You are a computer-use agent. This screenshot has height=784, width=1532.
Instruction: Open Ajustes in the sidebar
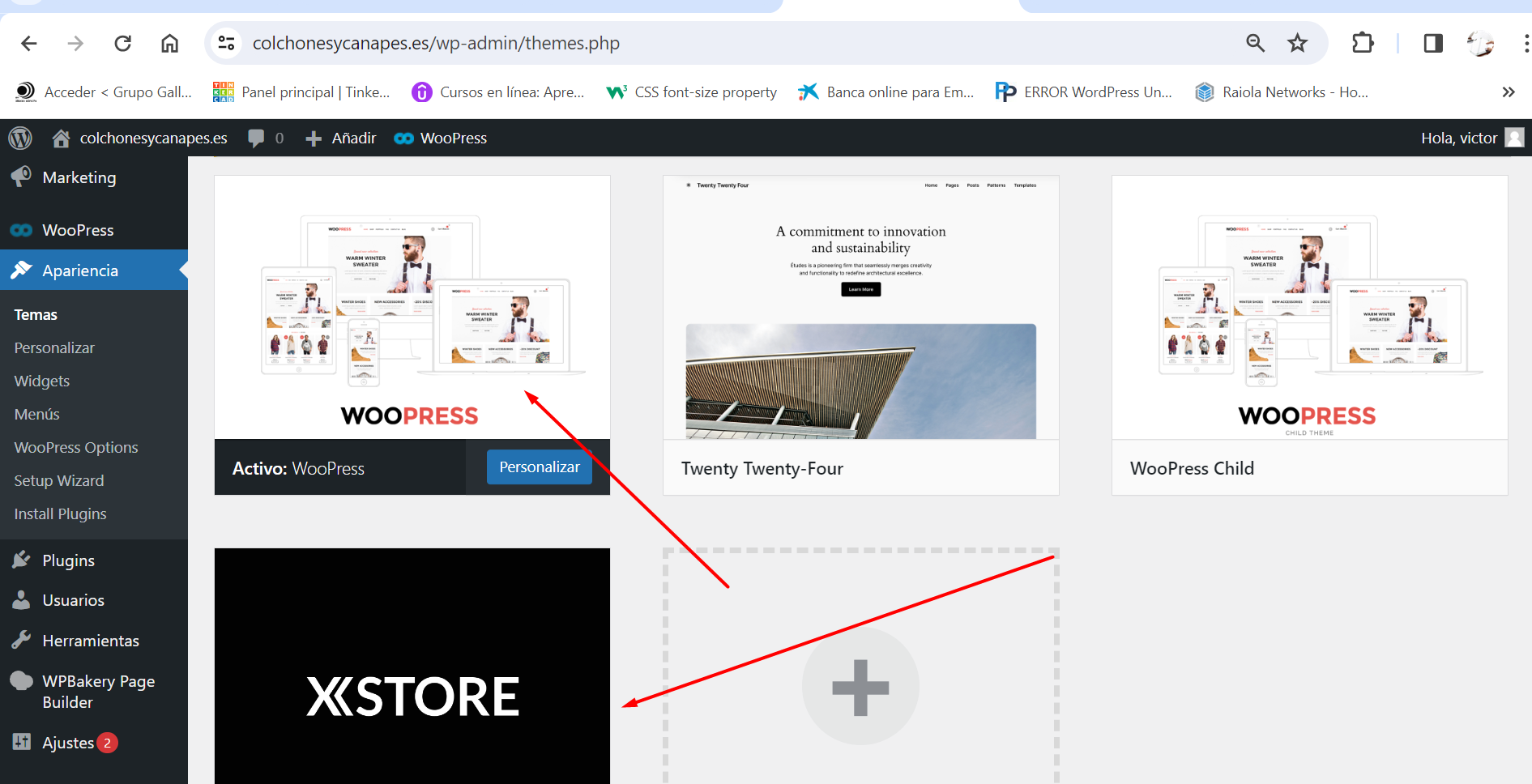94,743
